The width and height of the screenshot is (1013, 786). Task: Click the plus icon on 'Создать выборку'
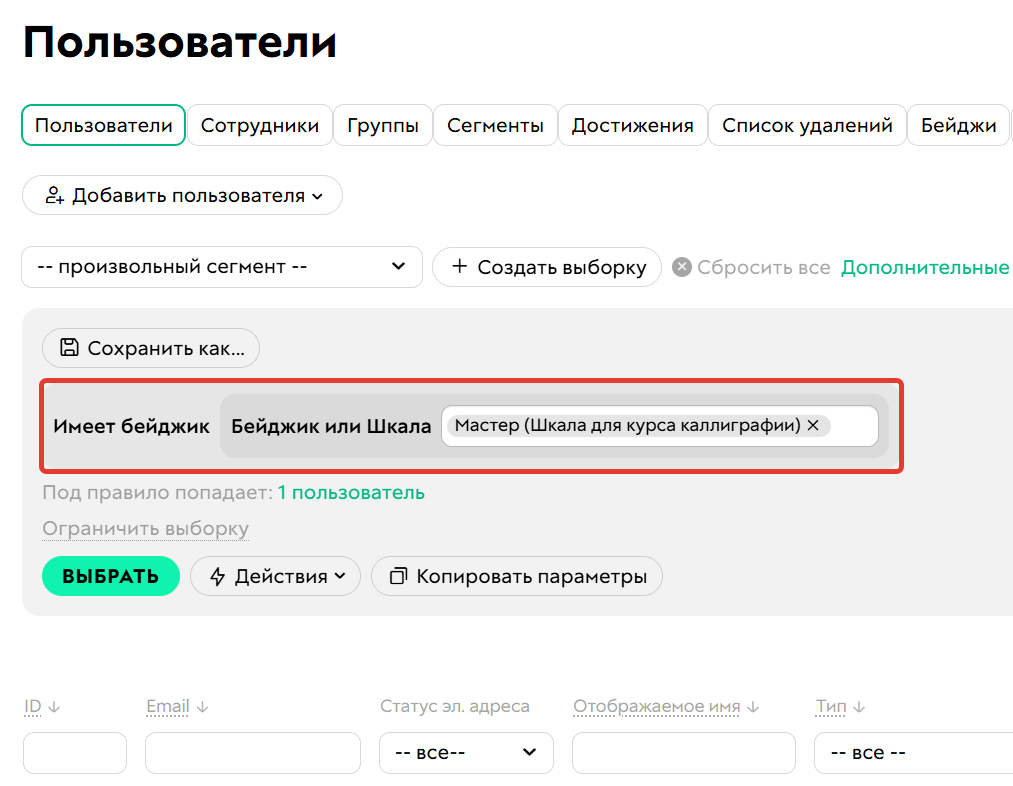(x=460, y=267)
